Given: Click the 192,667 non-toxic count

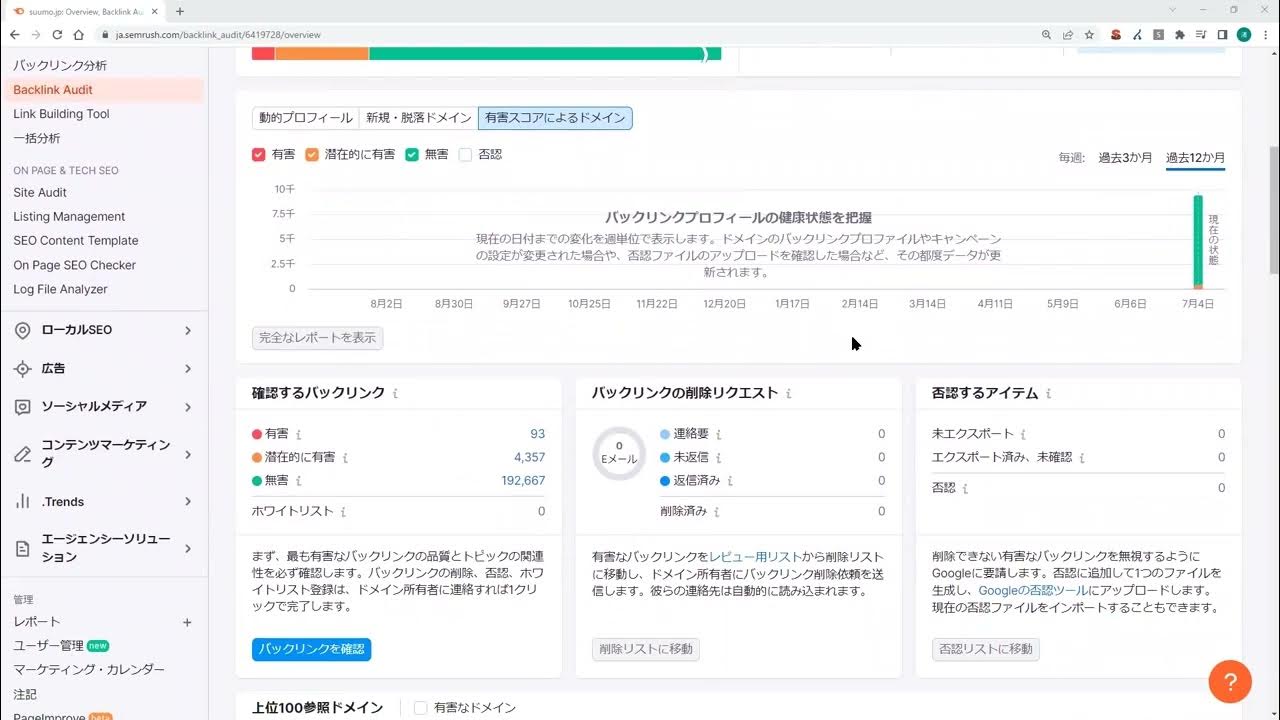Looking at the screenshot, I should click(523, 480).
